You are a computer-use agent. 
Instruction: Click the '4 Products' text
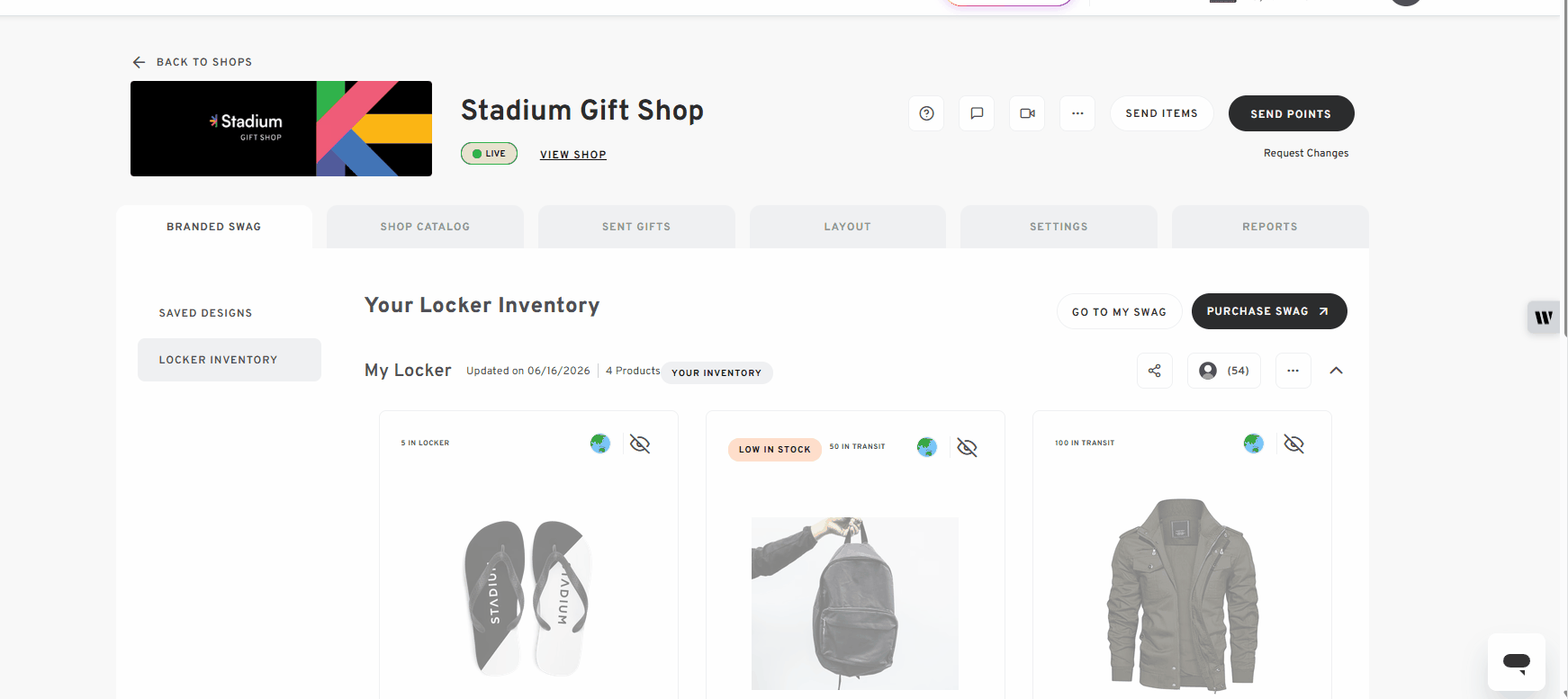pyautogui.click(x=633, y=371)
